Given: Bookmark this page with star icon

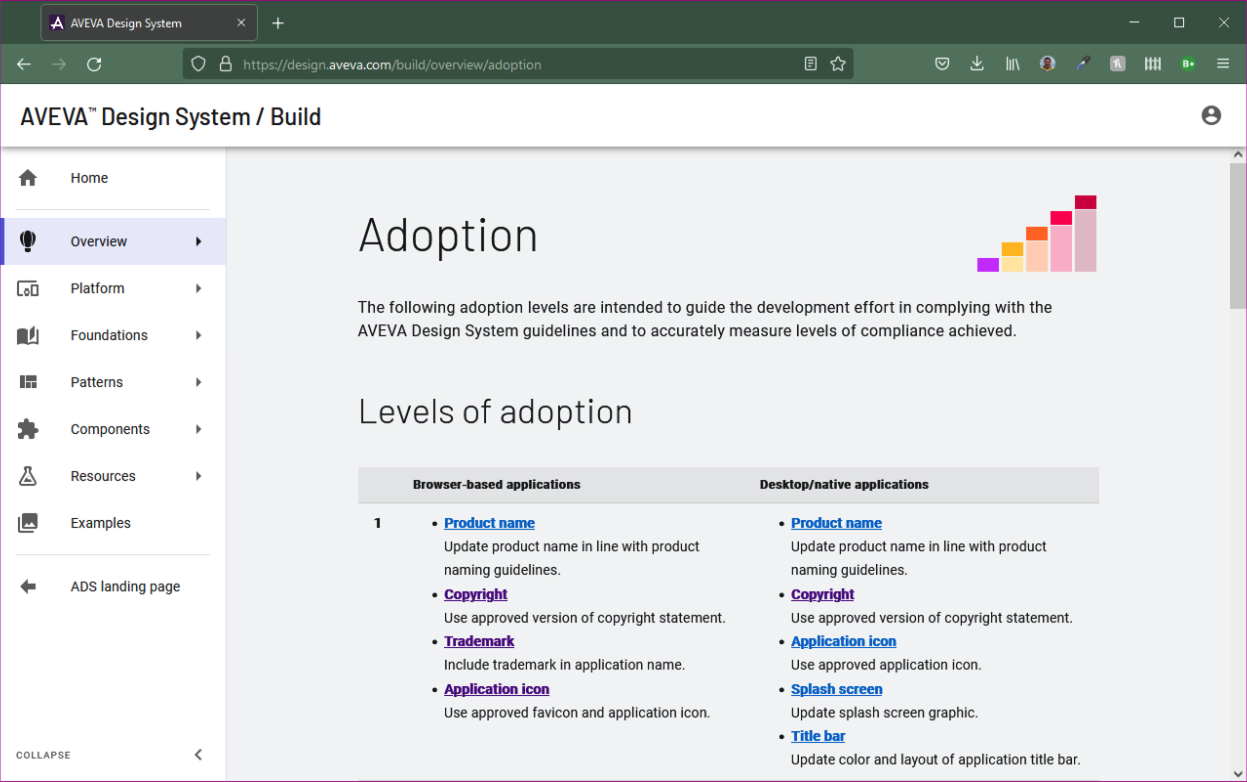Looking at the screenshot, I should (838, 64).
